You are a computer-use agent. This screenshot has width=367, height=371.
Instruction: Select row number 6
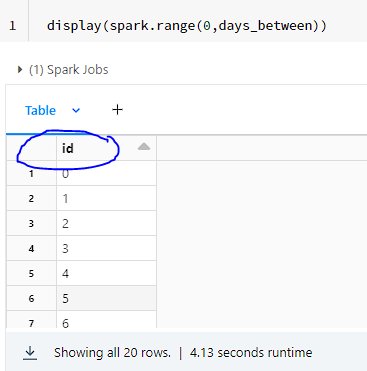point(31,298)
